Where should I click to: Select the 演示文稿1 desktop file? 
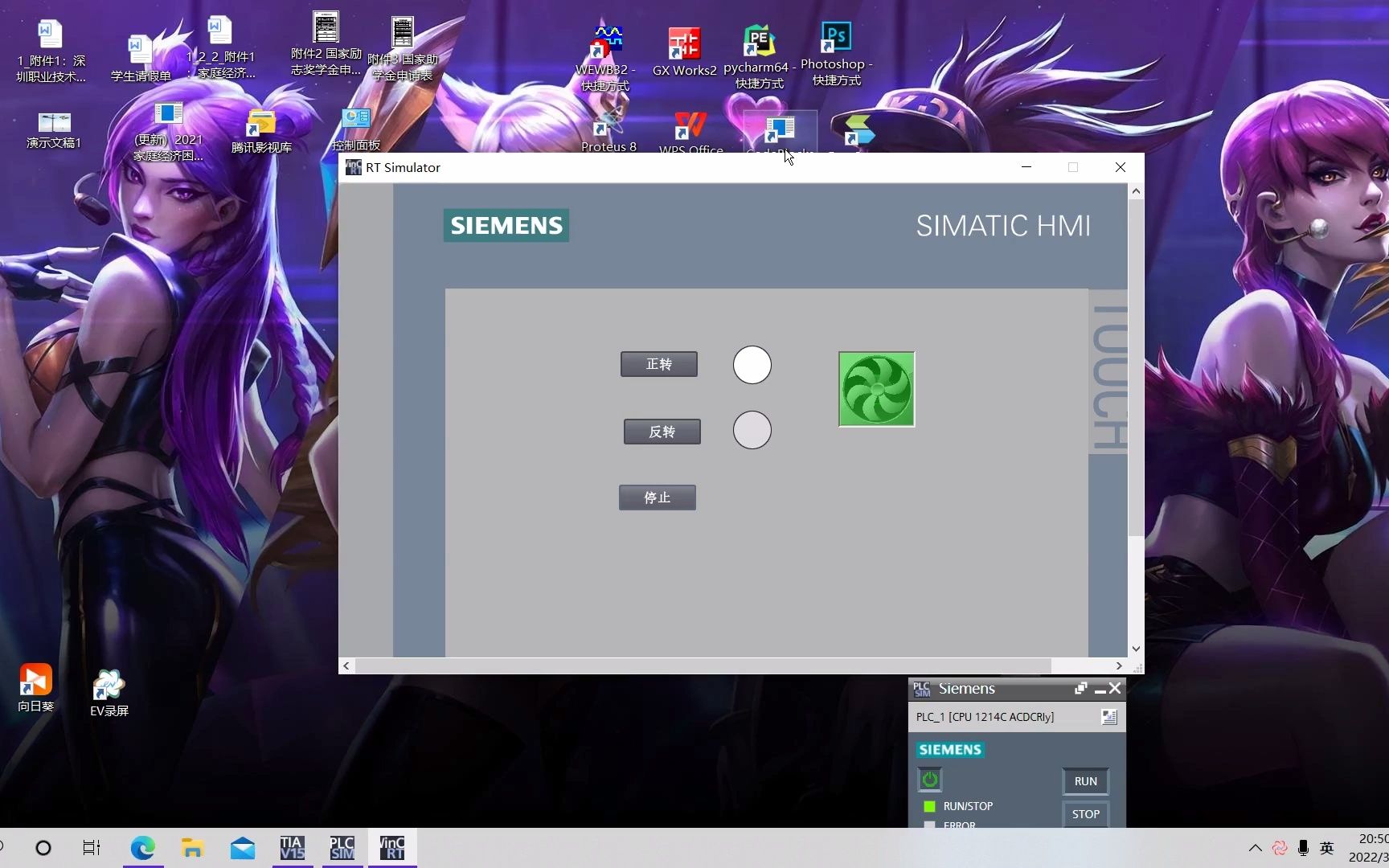pyautogui.click(x=54, y=130)
